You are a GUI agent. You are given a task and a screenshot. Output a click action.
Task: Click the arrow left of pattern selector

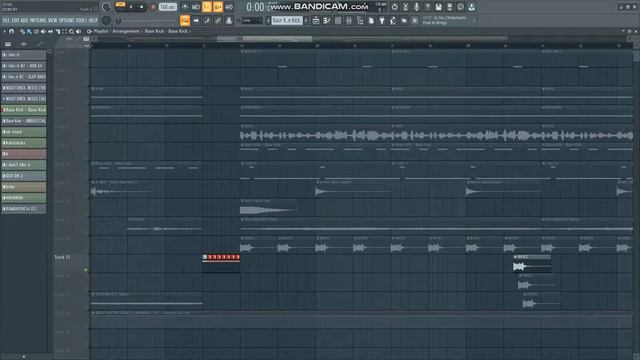(268, 20)
